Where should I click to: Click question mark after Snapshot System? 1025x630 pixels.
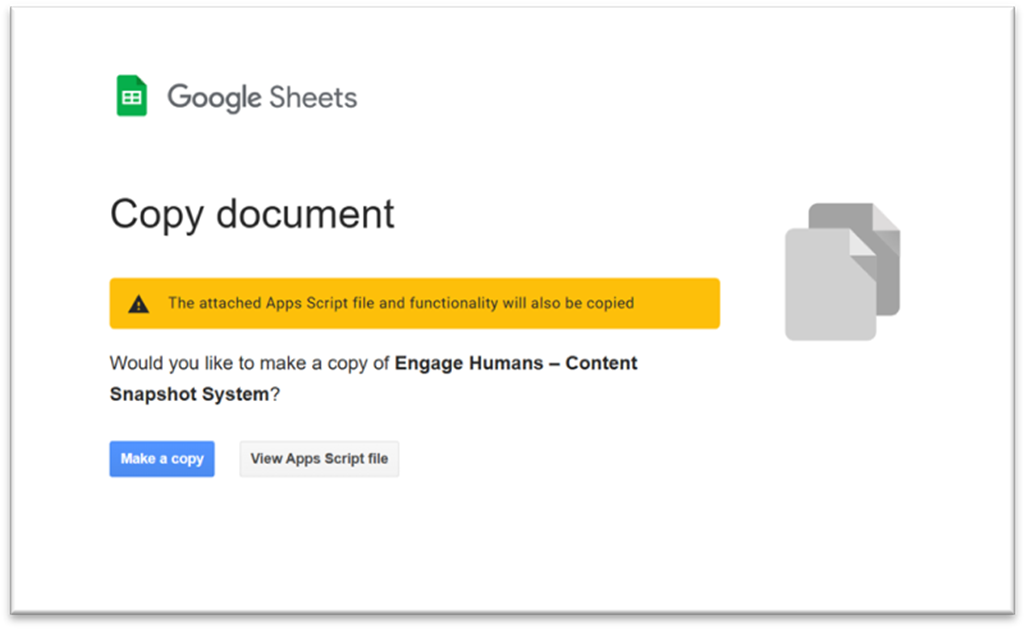click(x=275, y=394)
